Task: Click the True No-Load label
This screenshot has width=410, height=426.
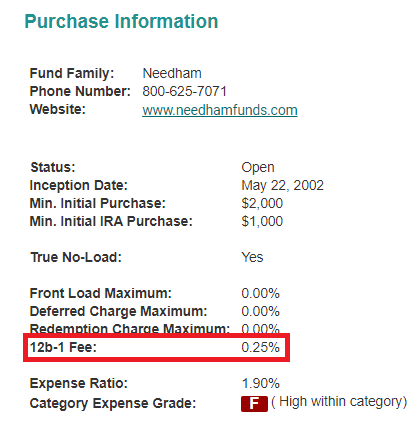Action: click(x=76, y=257)
